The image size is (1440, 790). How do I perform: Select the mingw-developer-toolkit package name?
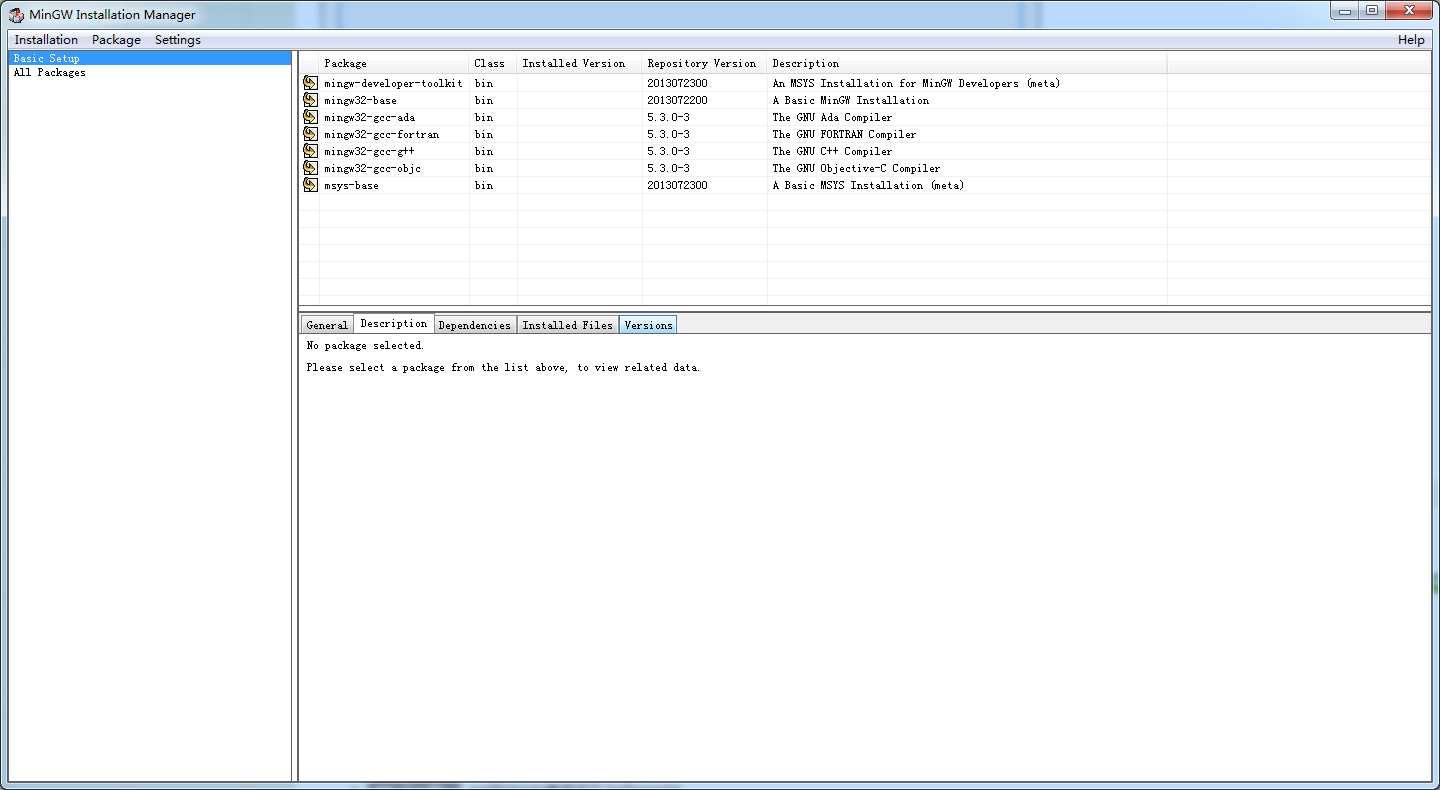click(x=393, y=83)
